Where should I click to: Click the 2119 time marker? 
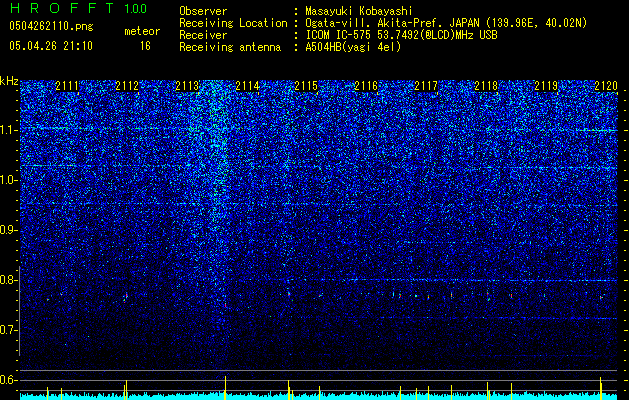(546, 86)
